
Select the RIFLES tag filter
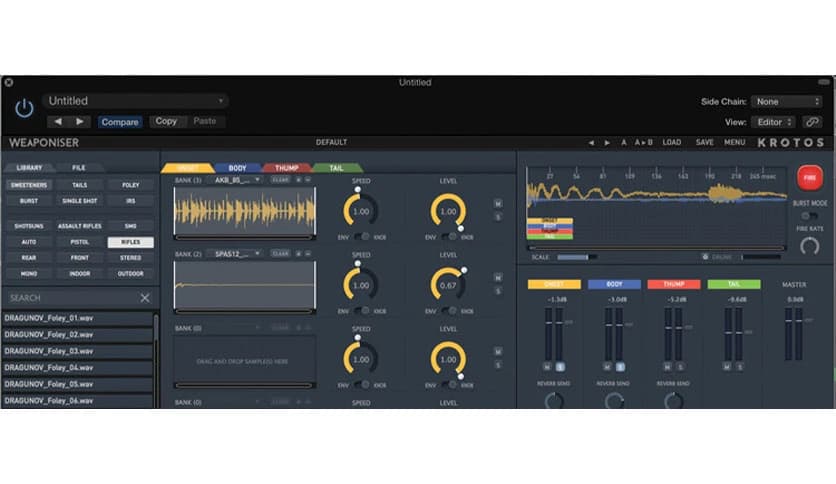click(131, 242)
